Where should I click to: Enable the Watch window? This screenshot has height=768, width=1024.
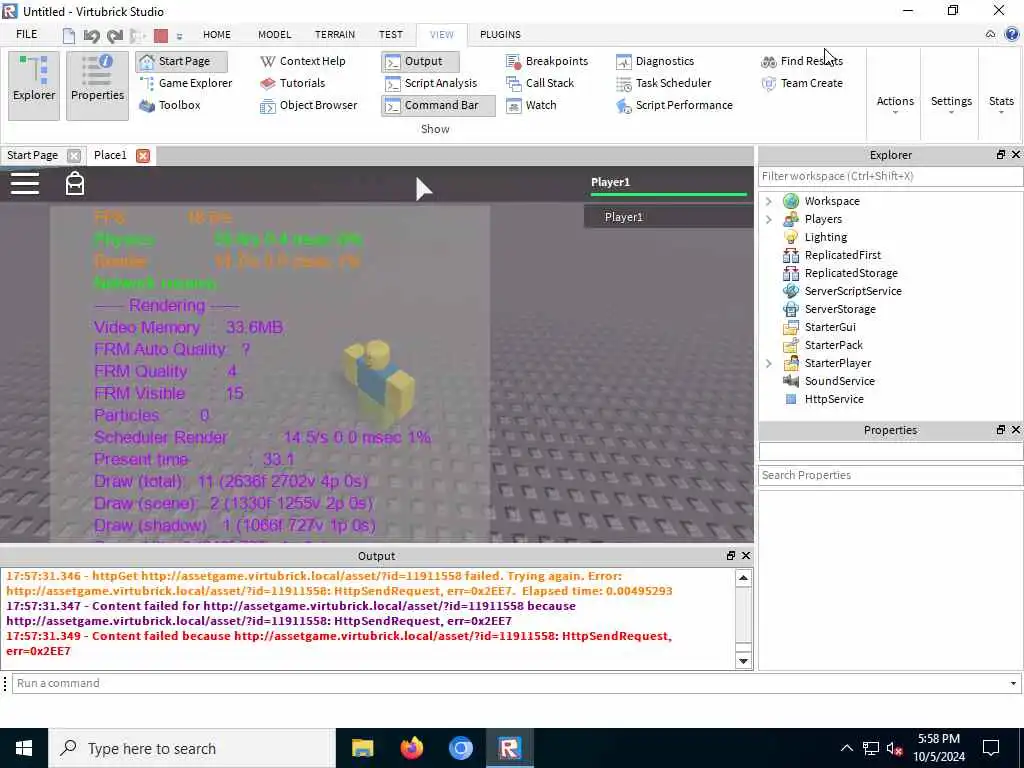[x=532, y=105]
